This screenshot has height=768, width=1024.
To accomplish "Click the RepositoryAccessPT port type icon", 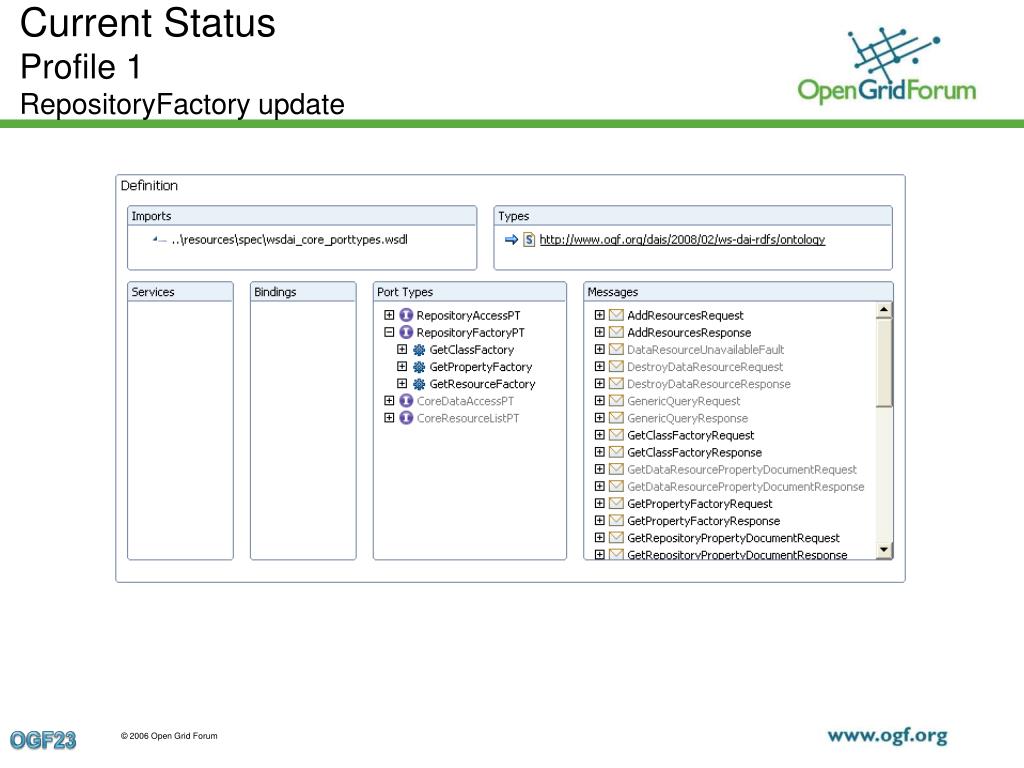I will coord(406,315).
